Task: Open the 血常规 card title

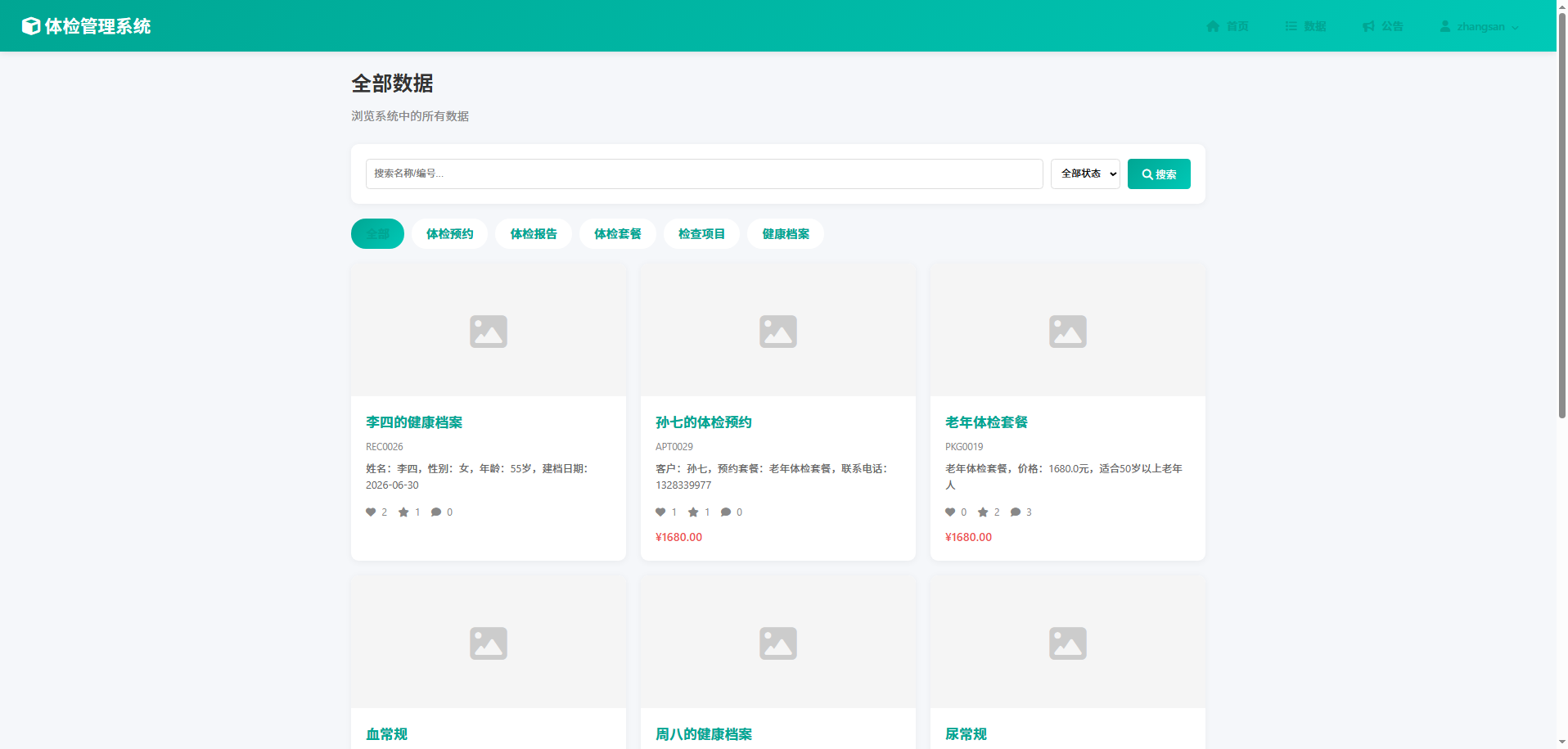Action: (x=386, y=734)
